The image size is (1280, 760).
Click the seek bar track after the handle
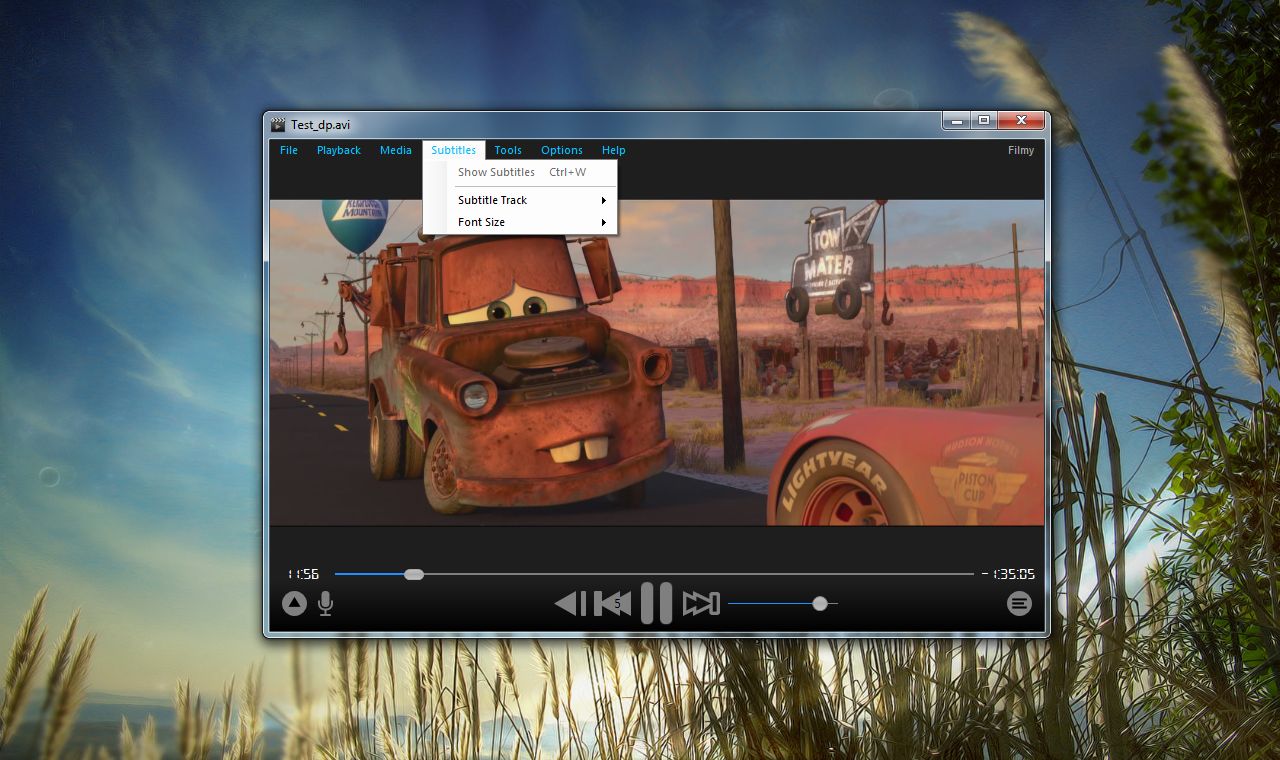(x=698, y=574)
